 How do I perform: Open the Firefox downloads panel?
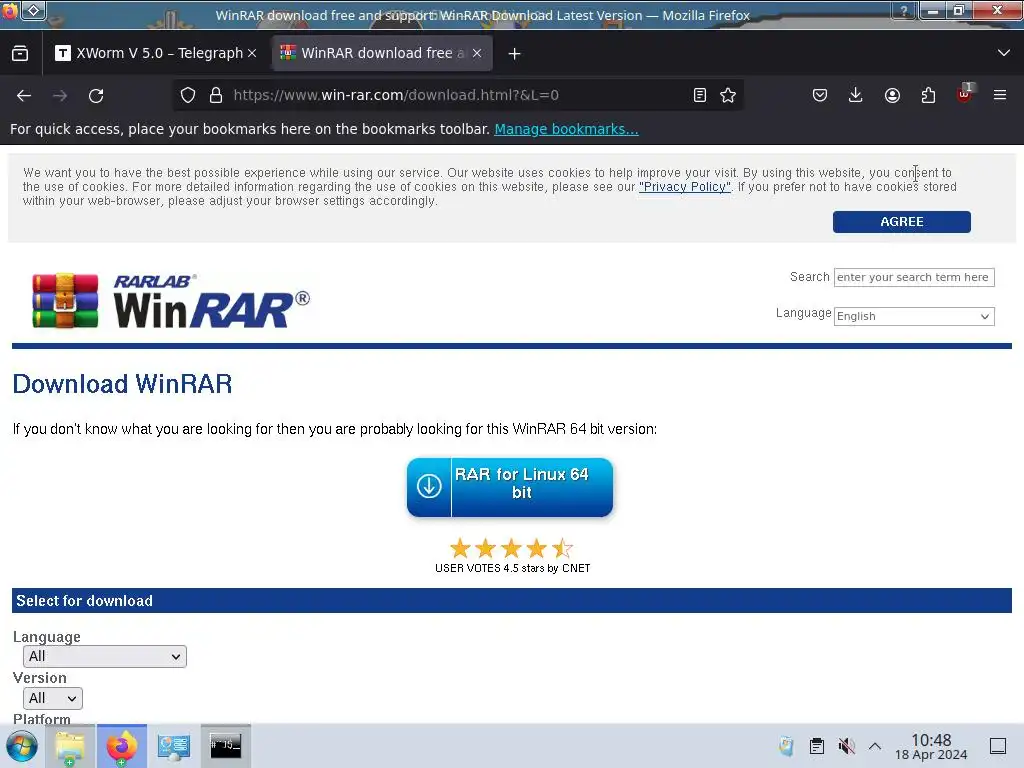click(x=856, y=95)
